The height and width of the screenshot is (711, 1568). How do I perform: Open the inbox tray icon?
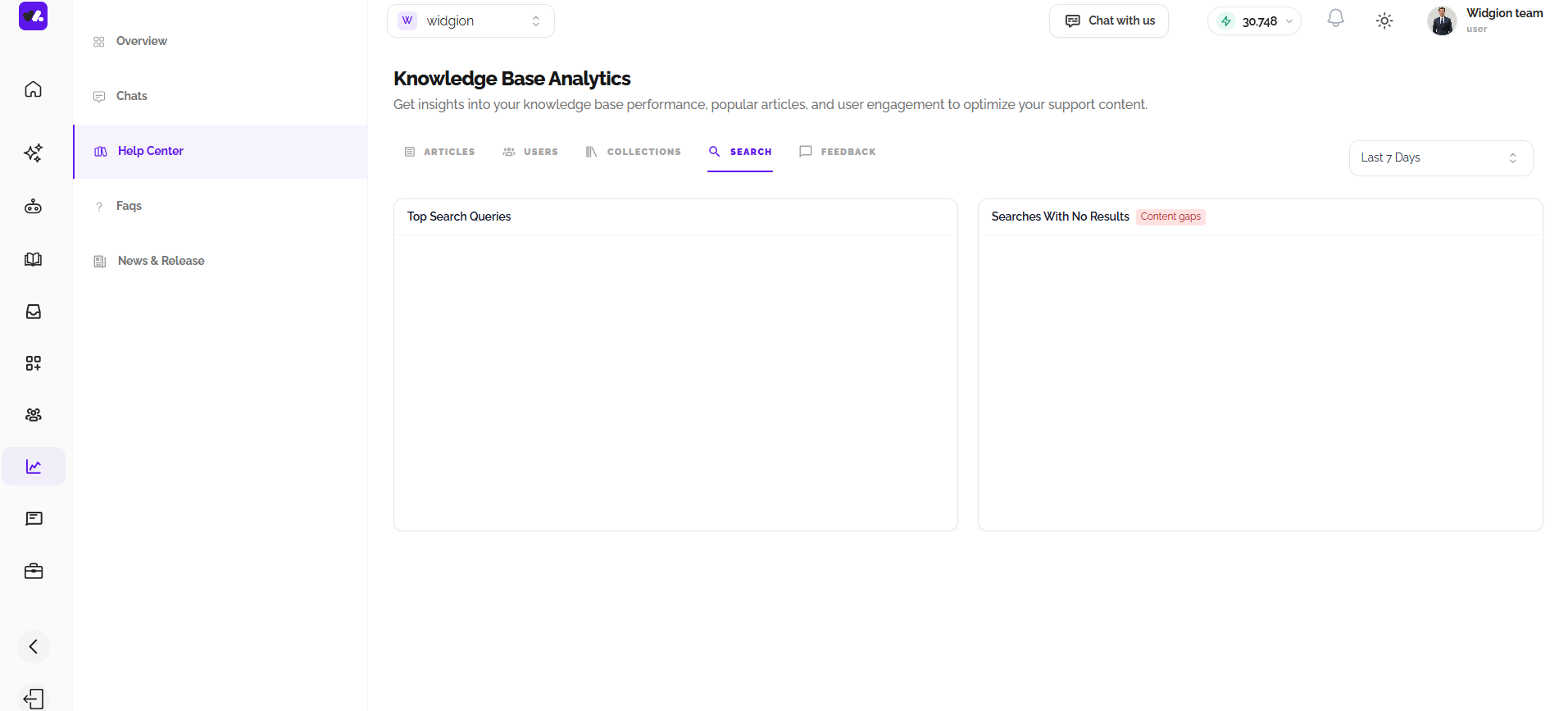tap(33, 312)
